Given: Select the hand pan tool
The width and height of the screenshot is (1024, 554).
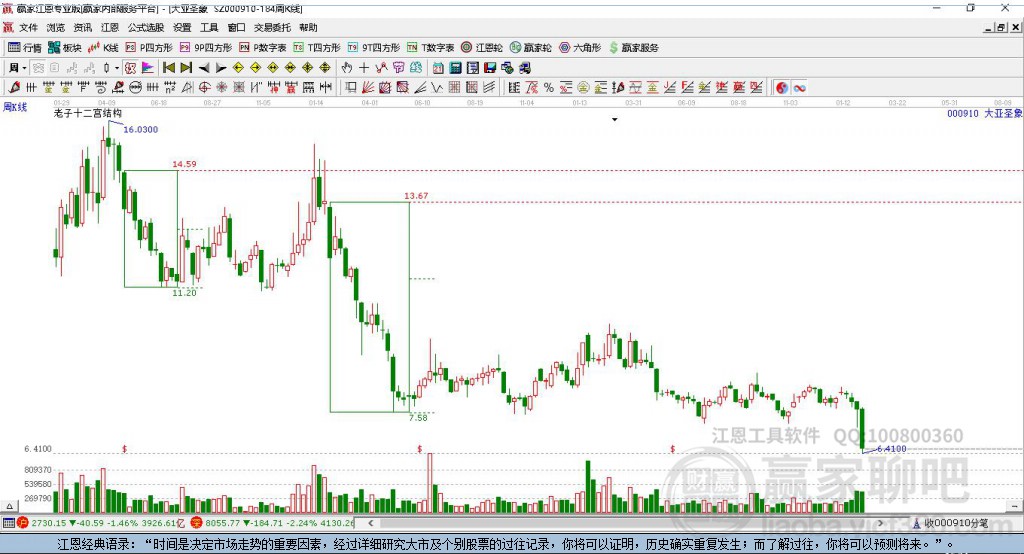Looking at the screenshot, I should click(x=346, y=68).
